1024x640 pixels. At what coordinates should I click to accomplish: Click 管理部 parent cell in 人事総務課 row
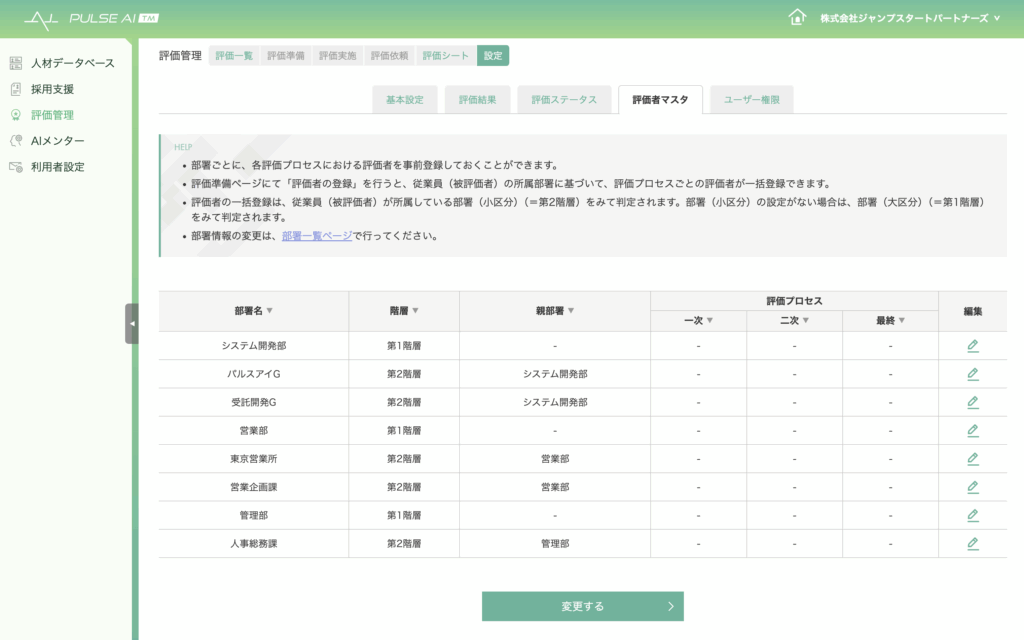pos(555,543)
